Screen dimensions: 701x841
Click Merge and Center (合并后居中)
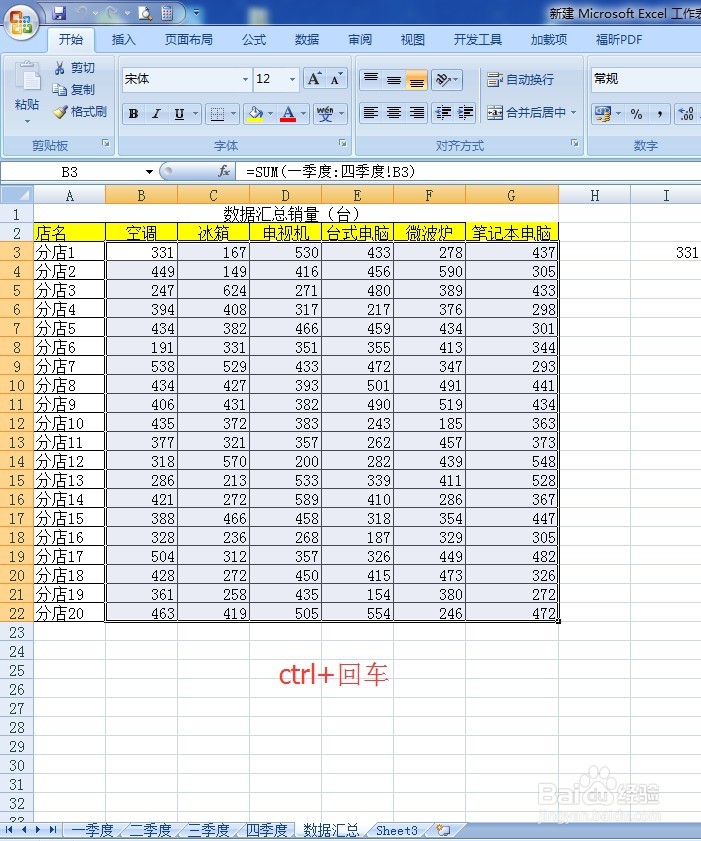point(526,113)
